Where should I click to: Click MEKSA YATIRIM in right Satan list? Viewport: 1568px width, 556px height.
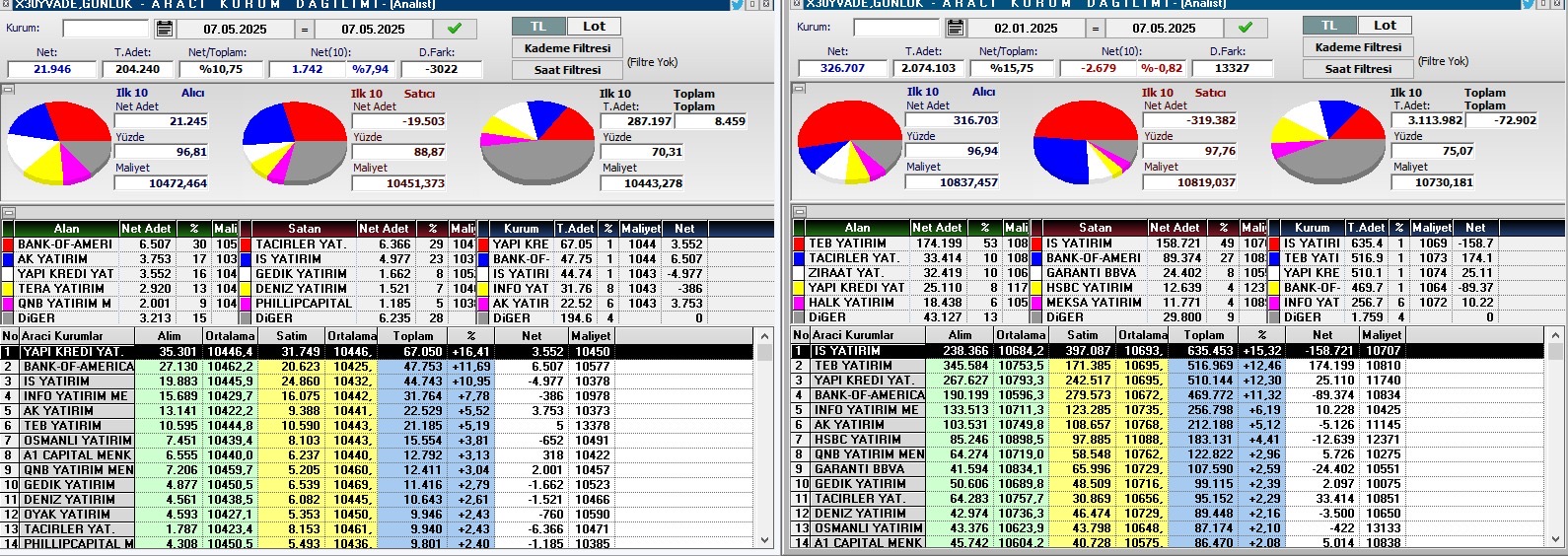point(1094,303)
